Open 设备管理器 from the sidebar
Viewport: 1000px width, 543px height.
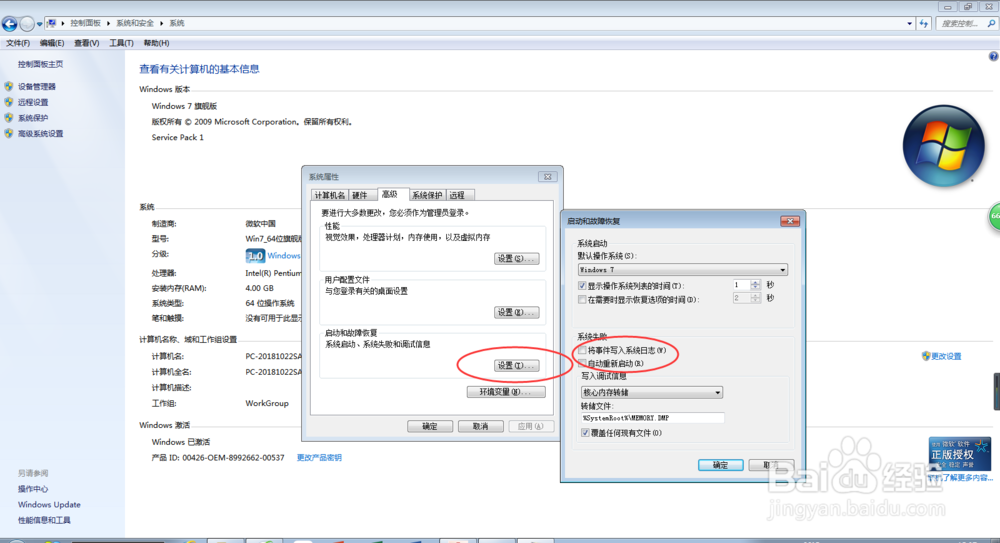(x=36, y=87)
